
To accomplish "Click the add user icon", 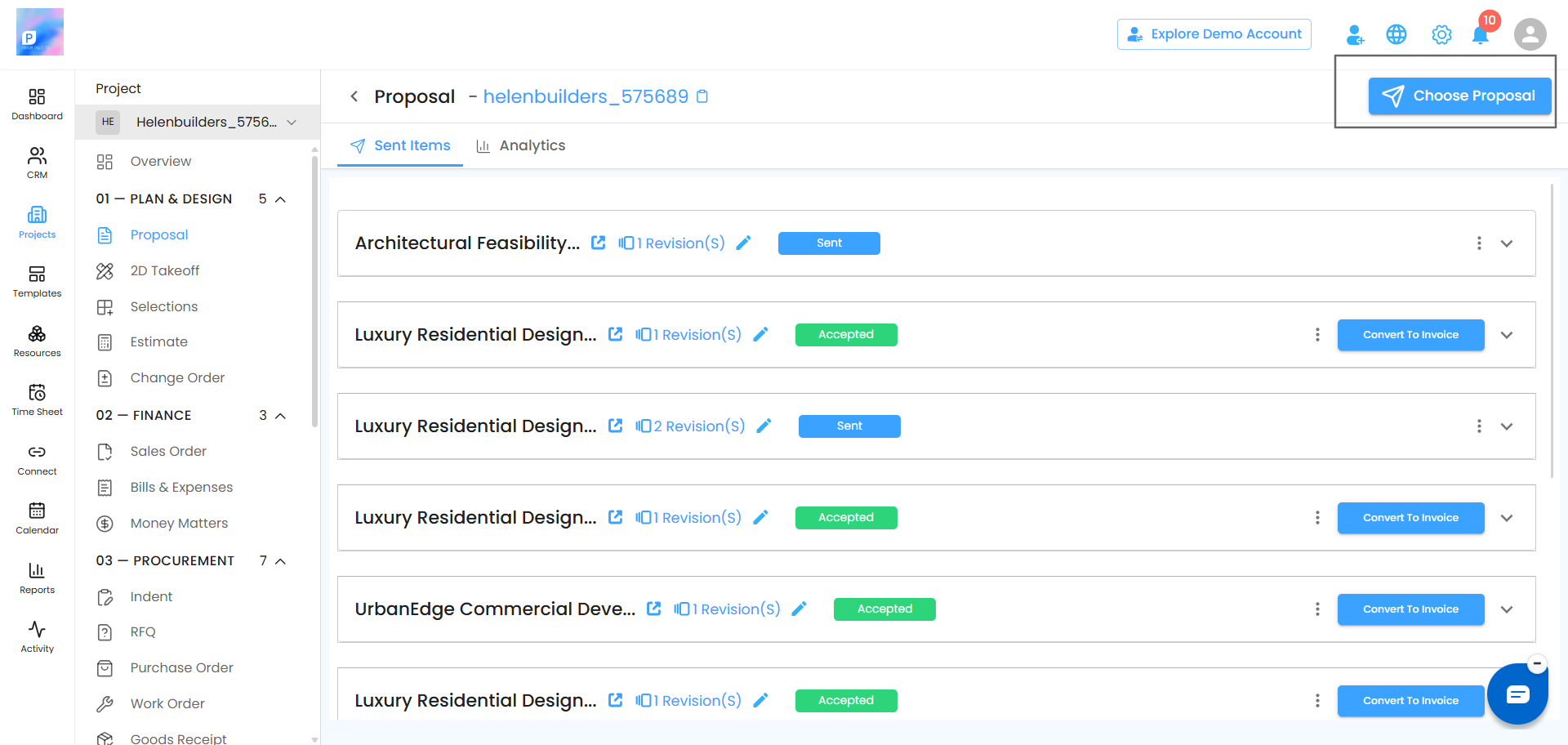I will [x=1355, y=34].
